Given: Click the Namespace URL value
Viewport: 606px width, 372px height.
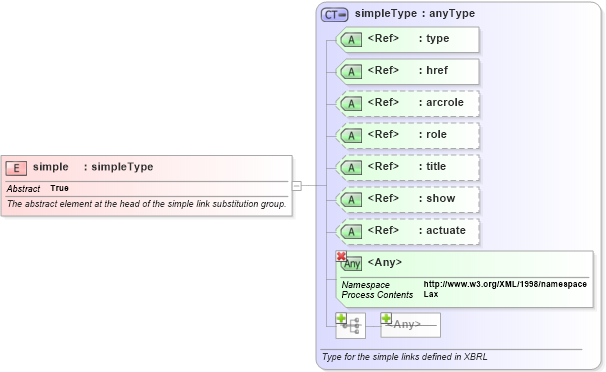Looking at the screenshot, I should (x=505, y=284).
